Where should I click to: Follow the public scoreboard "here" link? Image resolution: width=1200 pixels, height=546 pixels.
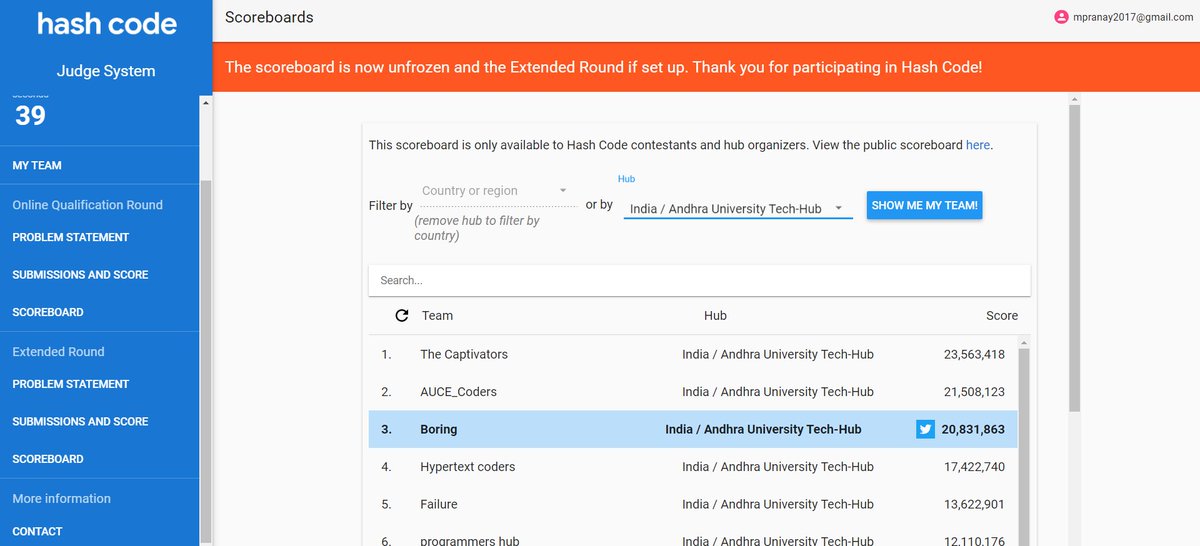coord(978,145)
